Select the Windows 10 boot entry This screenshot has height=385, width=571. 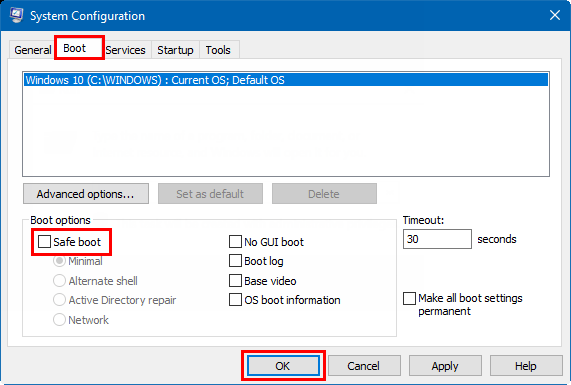coord(286,80)
